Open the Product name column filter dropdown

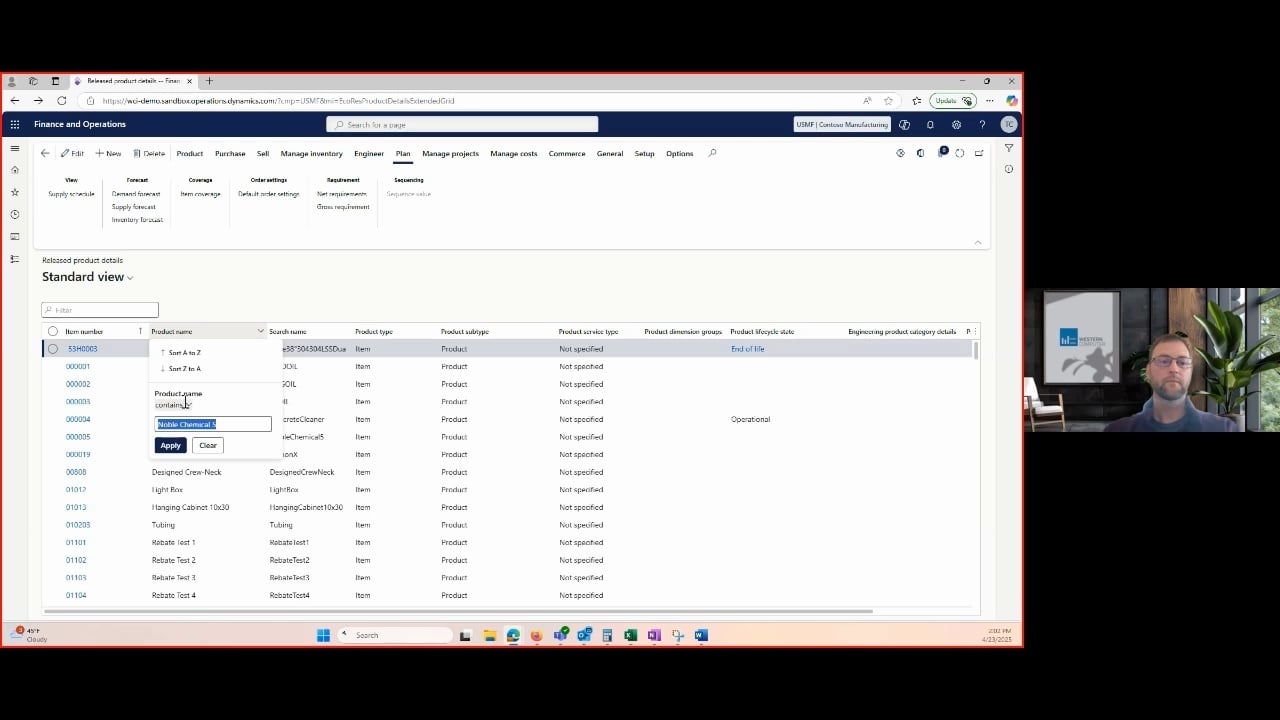(260, 331)
